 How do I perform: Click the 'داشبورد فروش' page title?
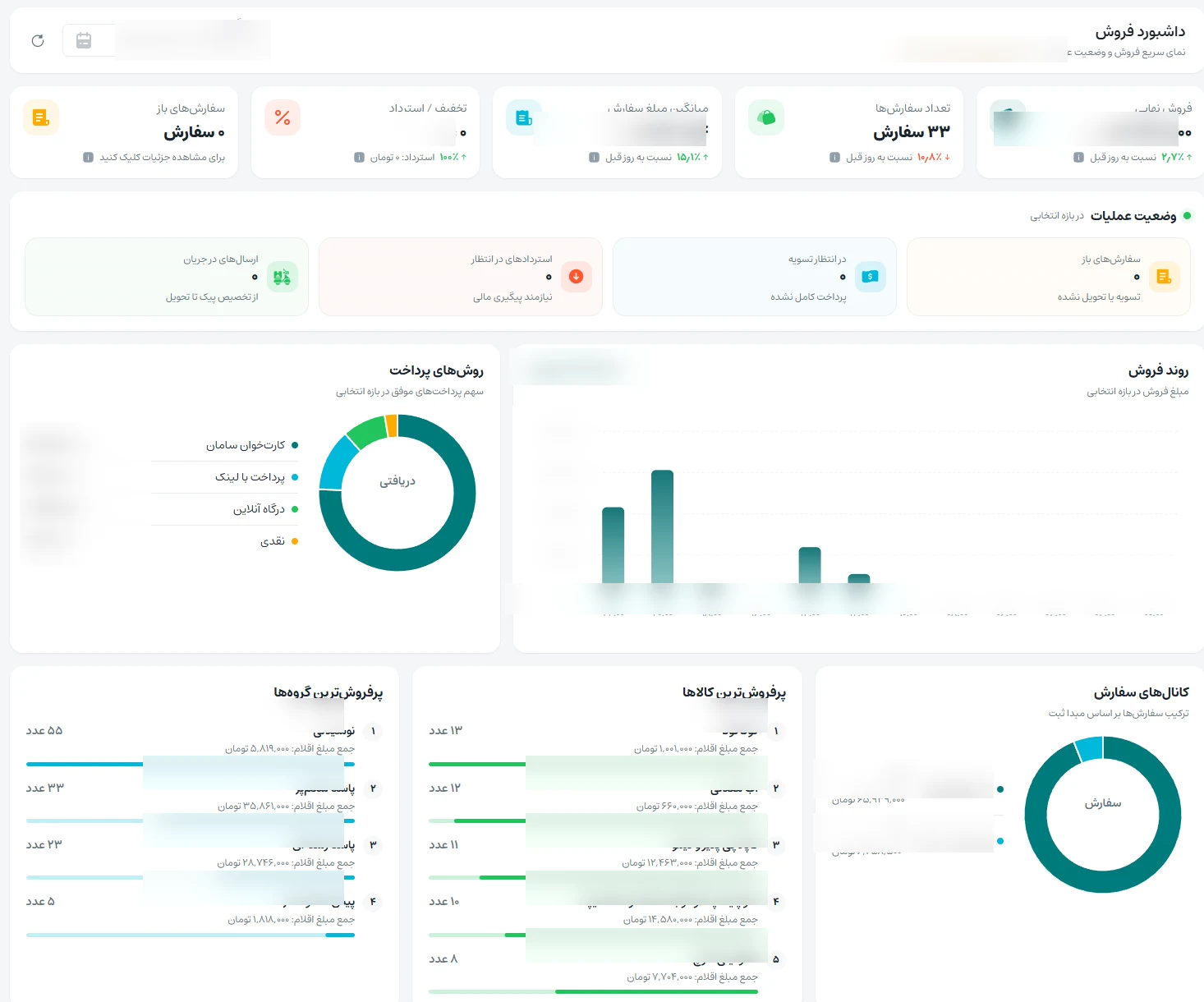pyautogui.click(x=1140, y=32)
